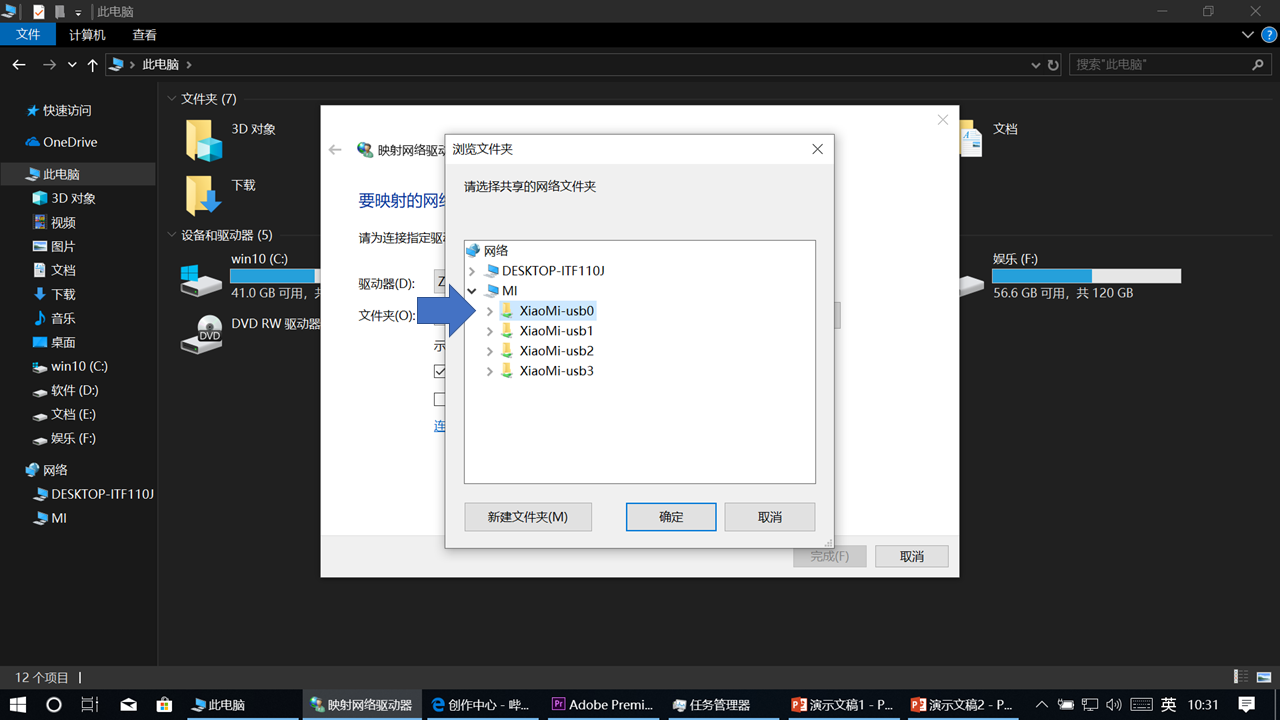Image resolution: width=1280 pixels, height=720 pixels.
Task: Open the touch keyboard tray icon
Action: click(1142, 705)
